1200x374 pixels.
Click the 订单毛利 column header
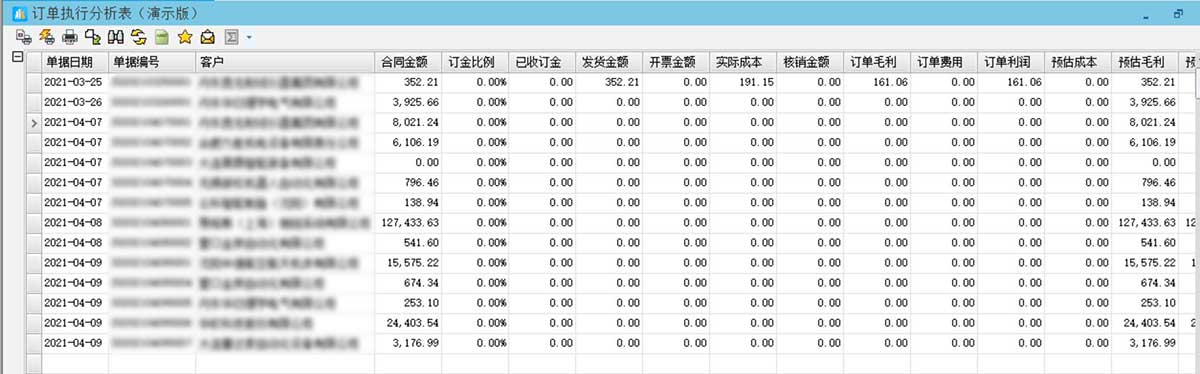tap(878, 61)
